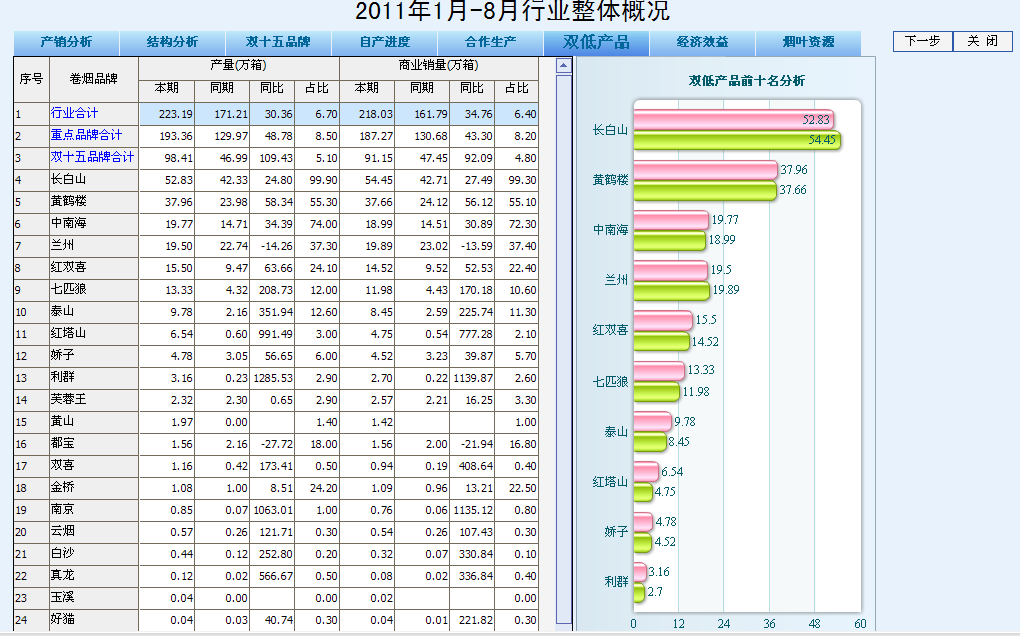Click the green 54.45 bar in the chart
Image resolution: width=1020 pixels, height=636 pixels.
click(x=736, y=140)
